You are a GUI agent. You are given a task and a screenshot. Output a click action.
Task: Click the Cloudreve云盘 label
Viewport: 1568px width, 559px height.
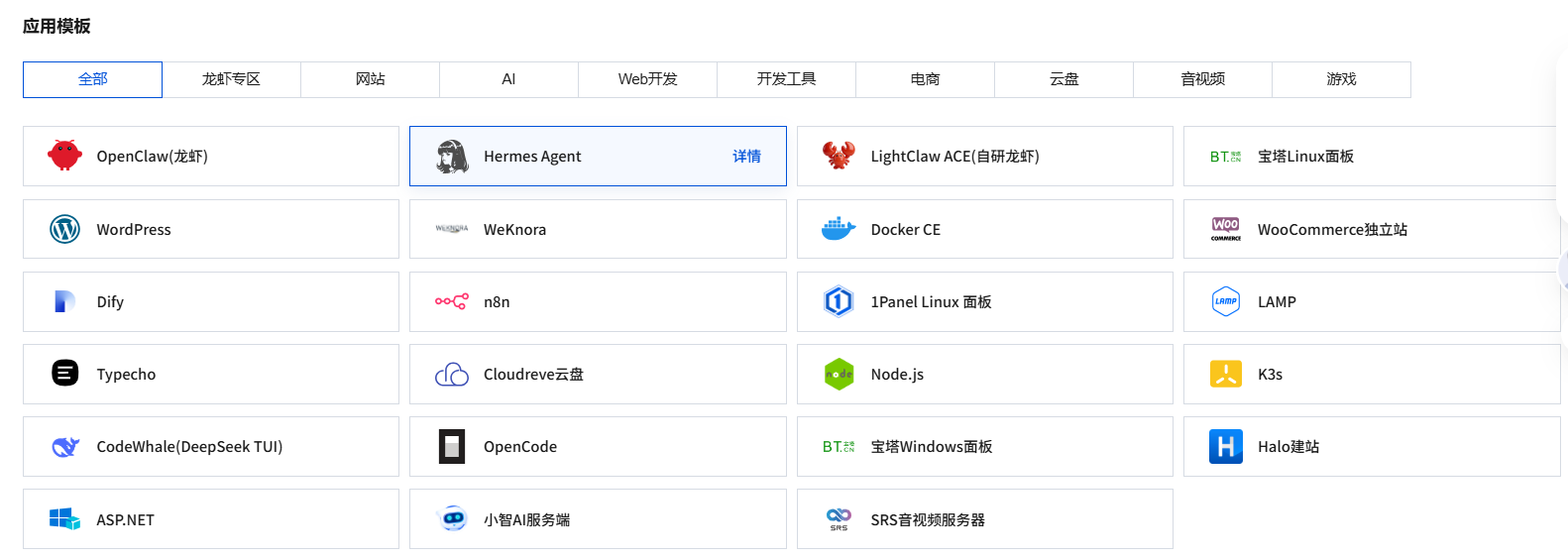tap(533, 375)
